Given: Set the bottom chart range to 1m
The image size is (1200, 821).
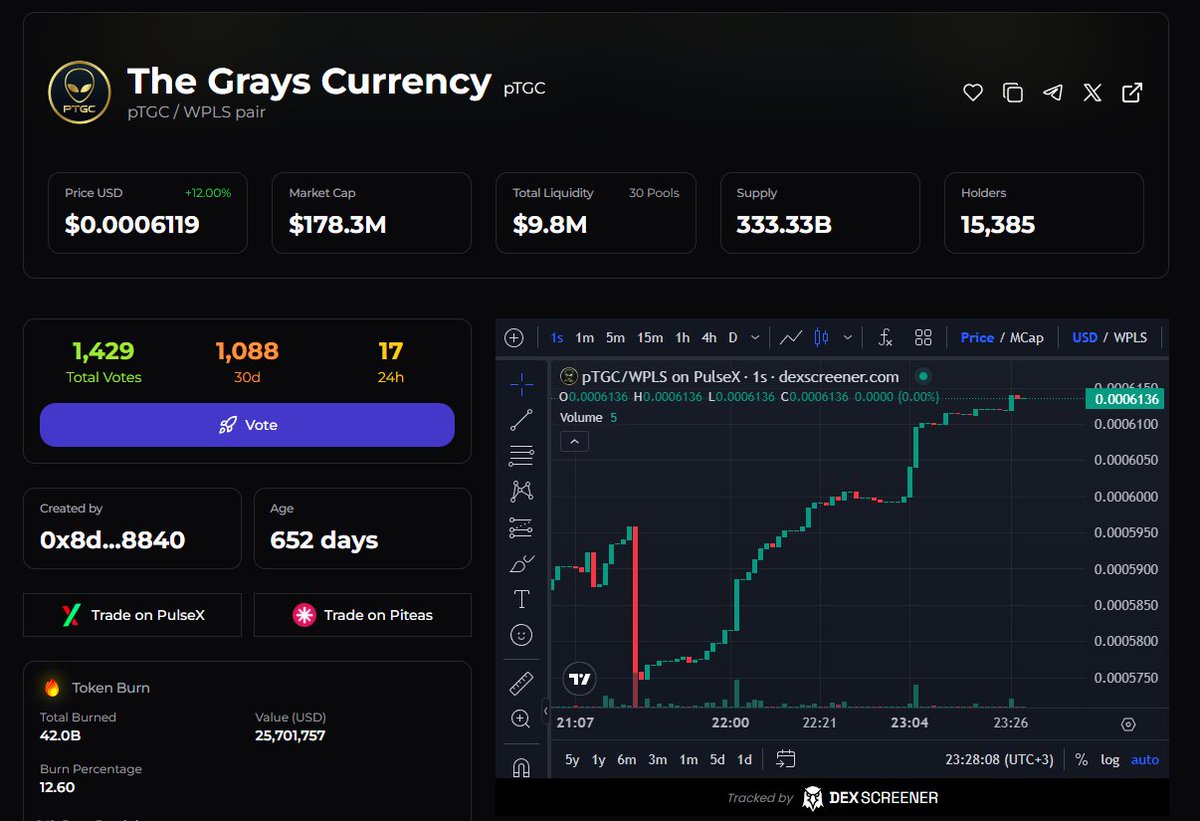Looking at the screenshot, I should [x=688, y=760].
